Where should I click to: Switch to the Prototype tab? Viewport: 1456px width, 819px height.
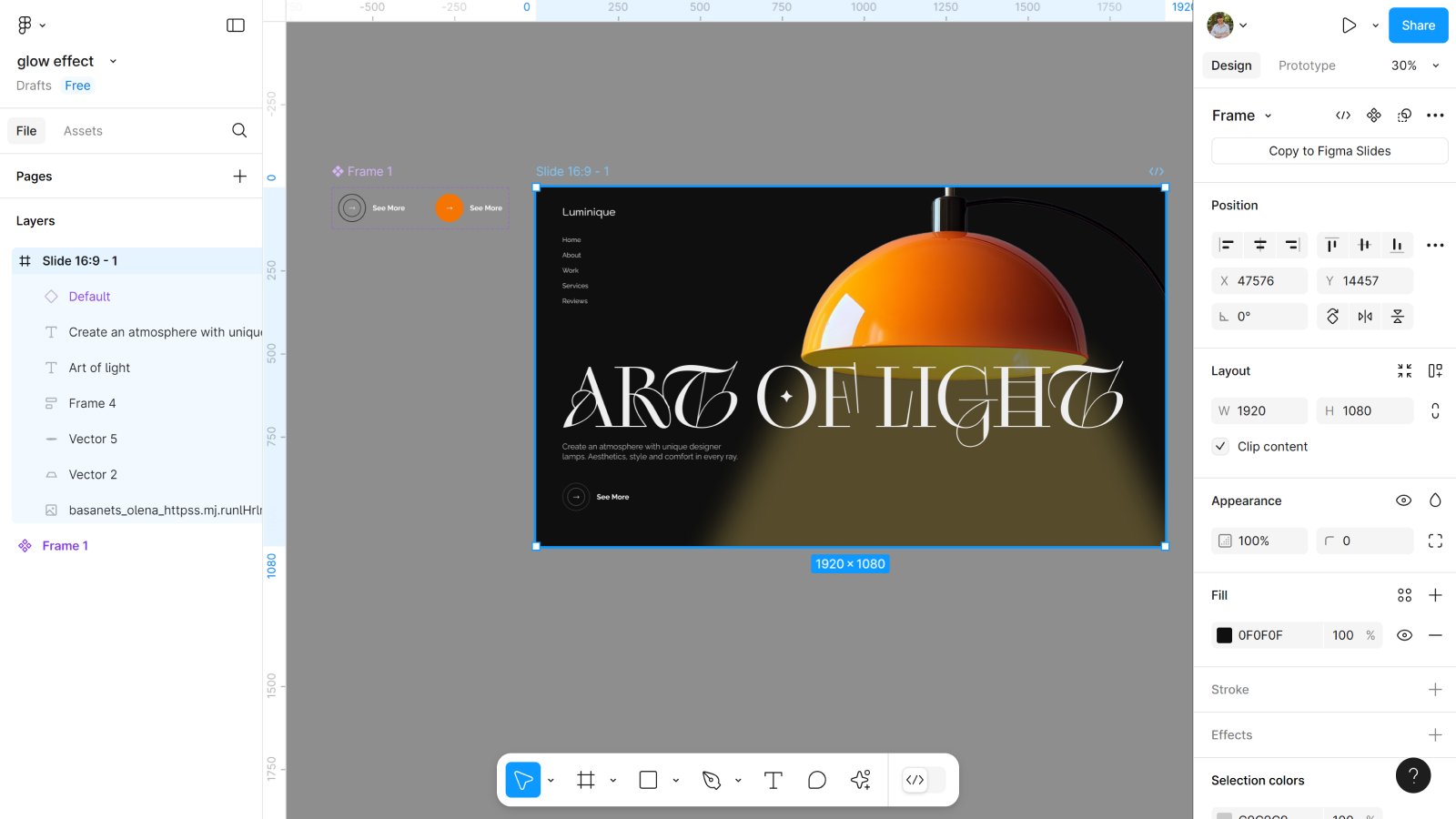(x=1307, y=66)
